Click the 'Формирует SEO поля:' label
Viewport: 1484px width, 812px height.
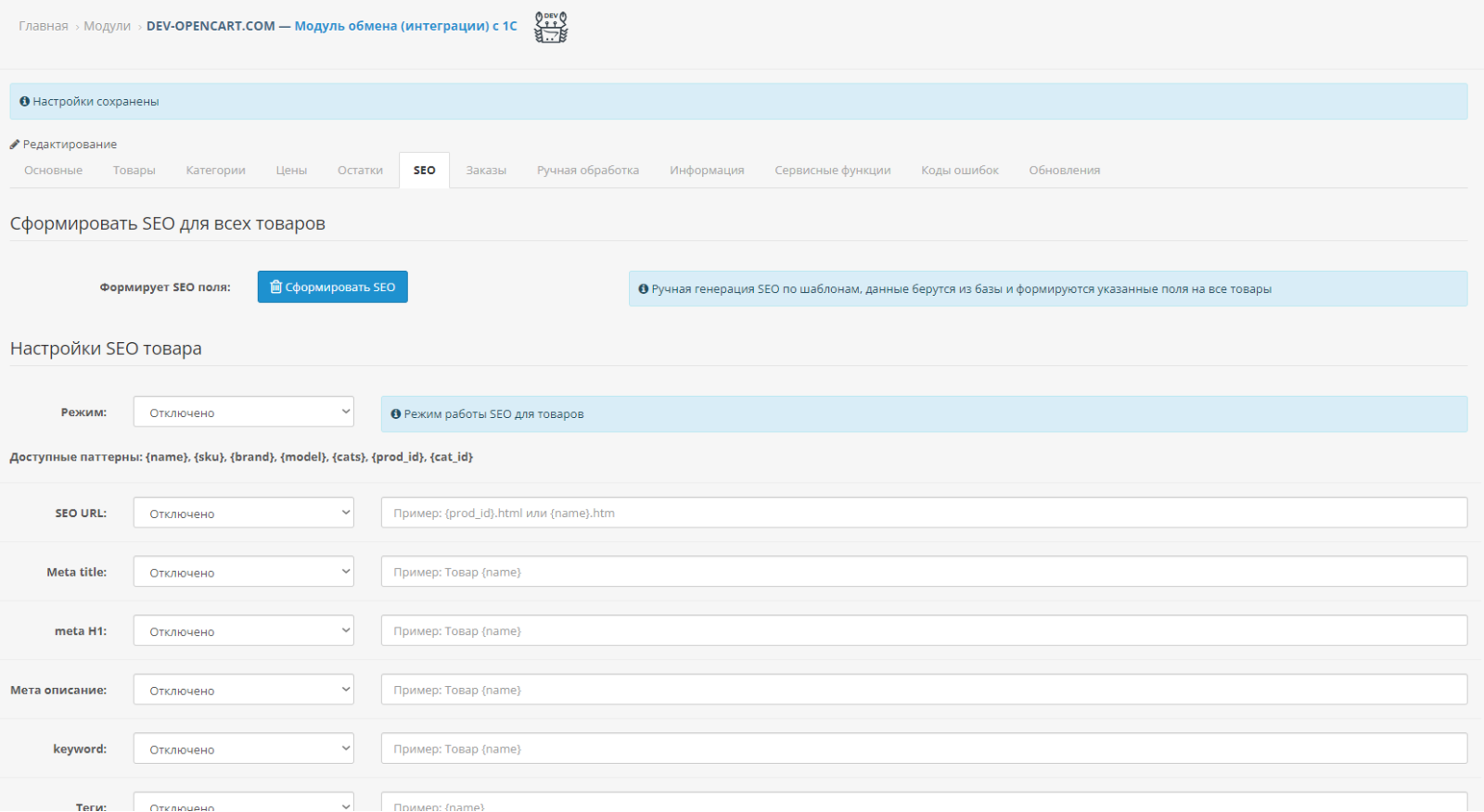165,287
